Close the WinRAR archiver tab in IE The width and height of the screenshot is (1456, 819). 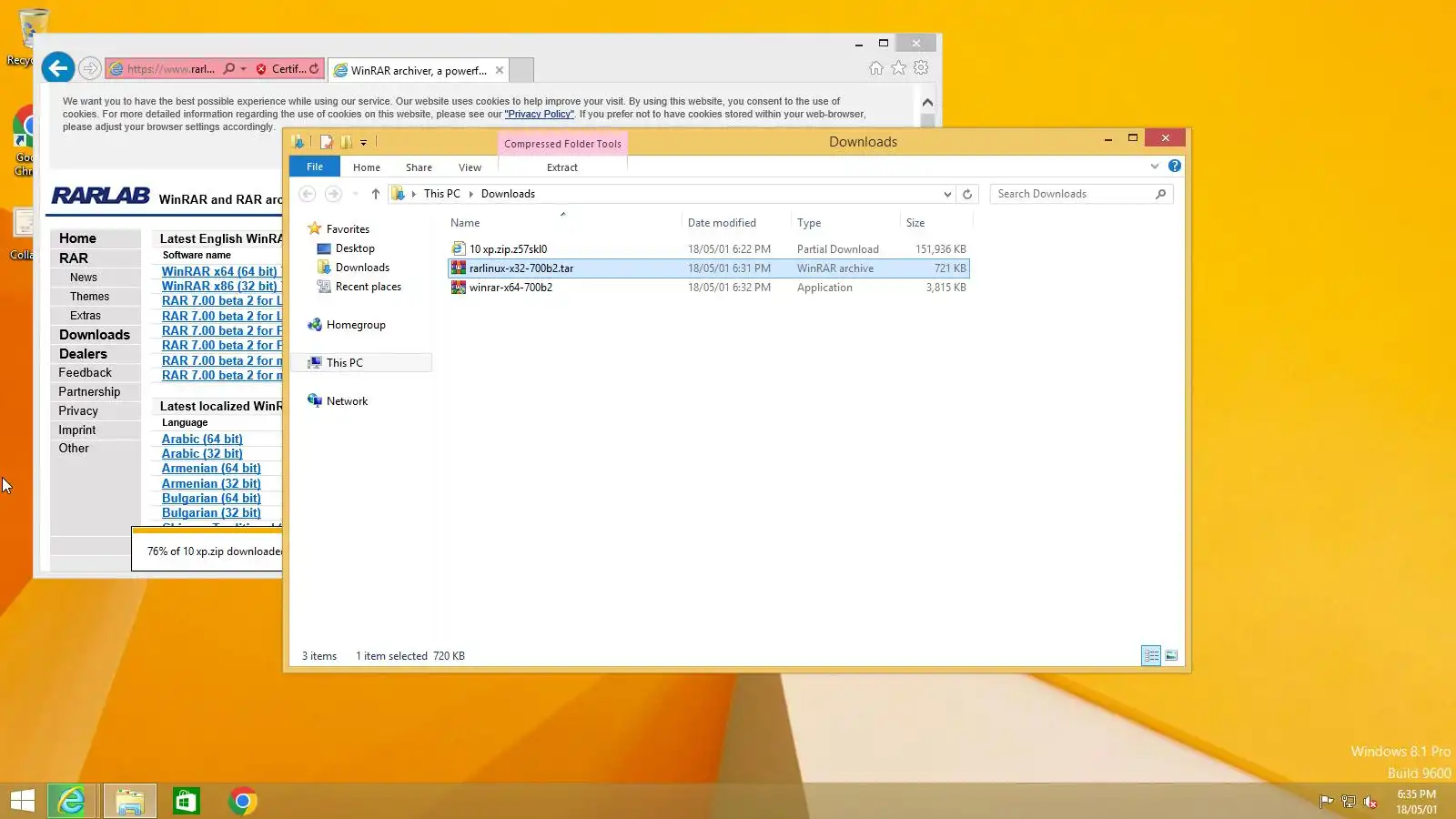(500, 70)
